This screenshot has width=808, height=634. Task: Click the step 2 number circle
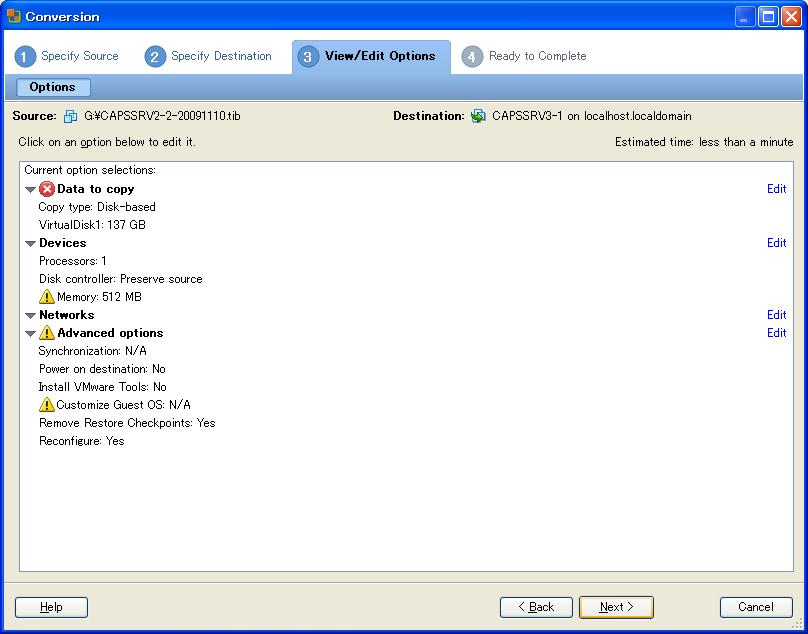coord(155,57)
